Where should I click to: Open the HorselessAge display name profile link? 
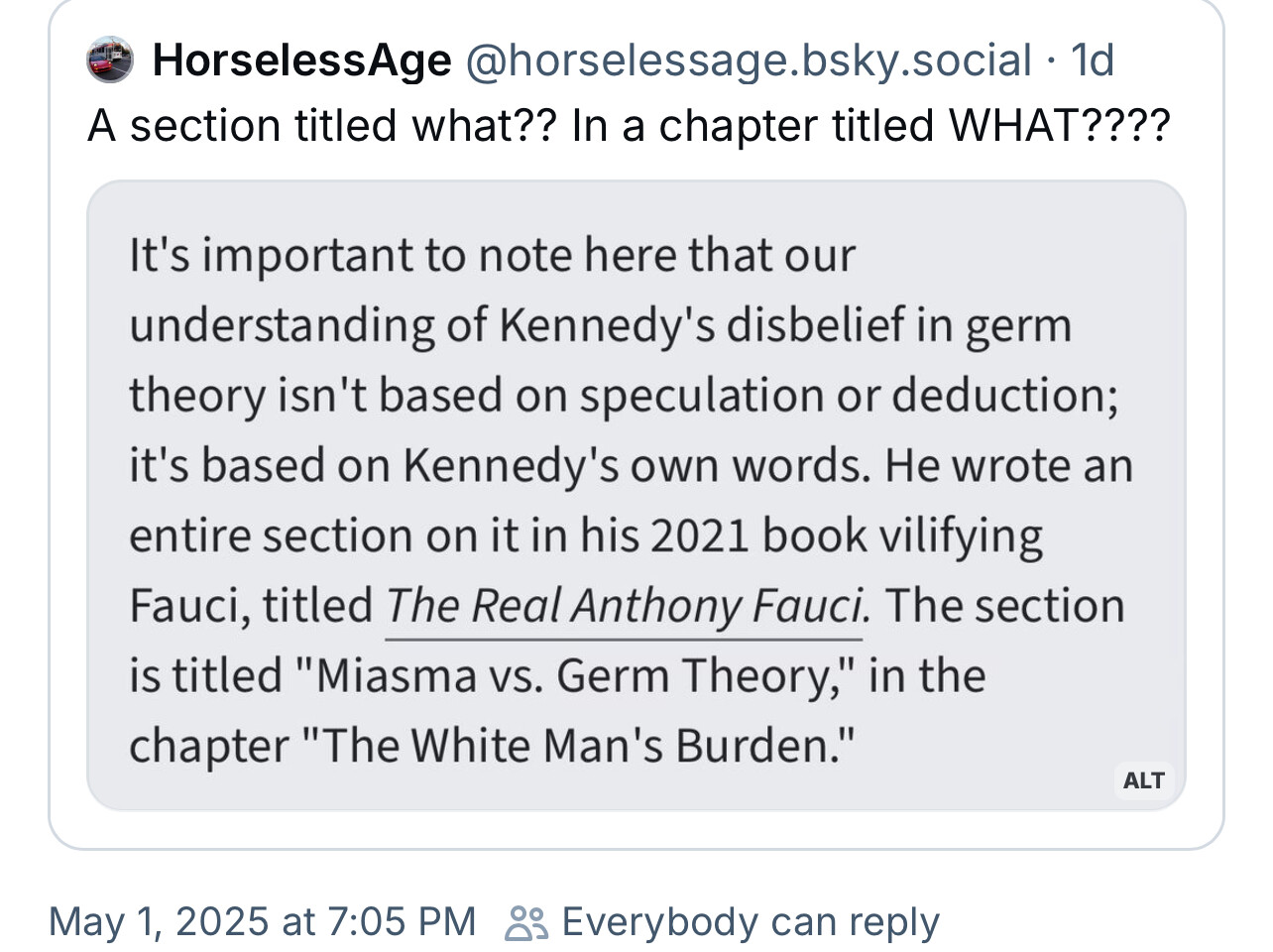(301, 60)
